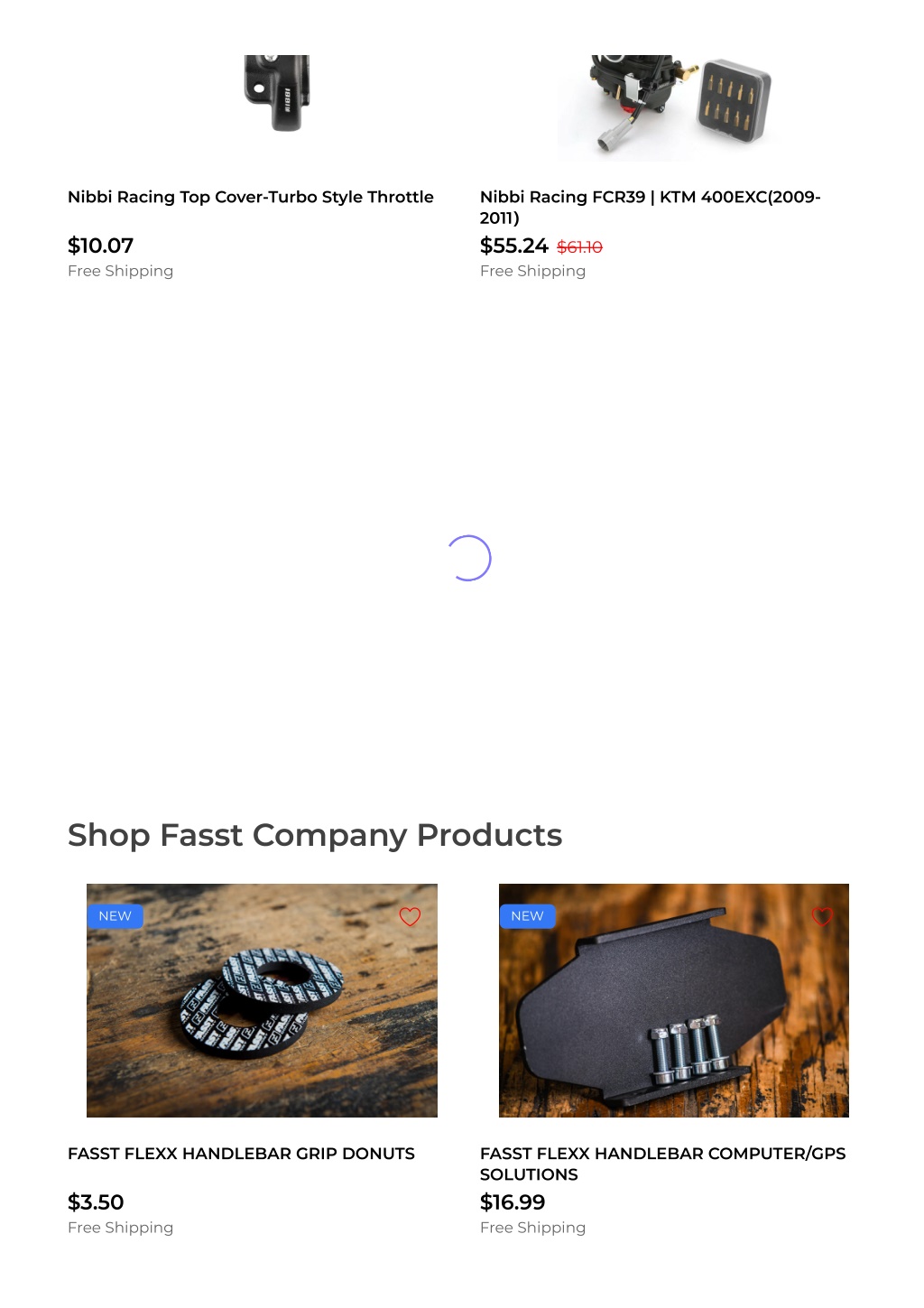Image resolution: width=924 pixels, height=1308 pixels.
Task: Click the $3.50 Grip Donuts price
Action: [96, 1202]
